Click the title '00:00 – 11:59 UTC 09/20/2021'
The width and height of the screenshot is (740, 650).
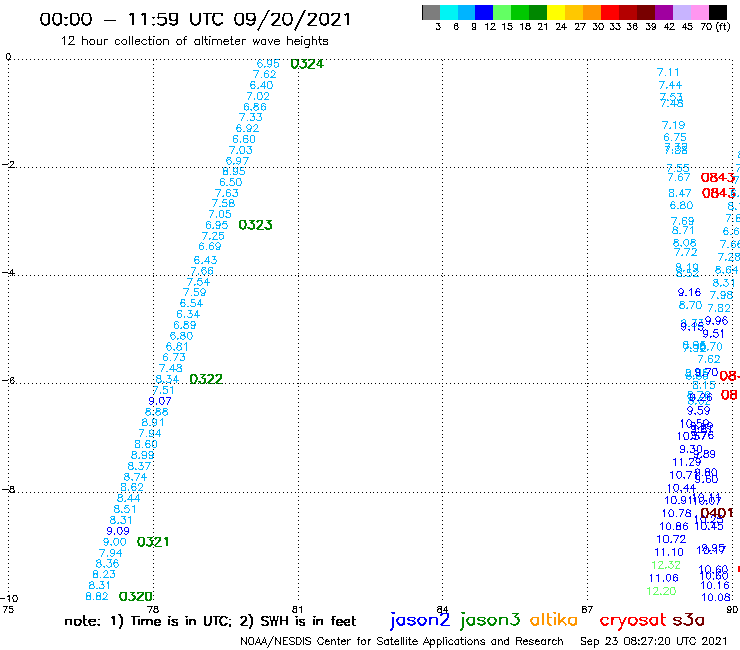tap(195, 20)
